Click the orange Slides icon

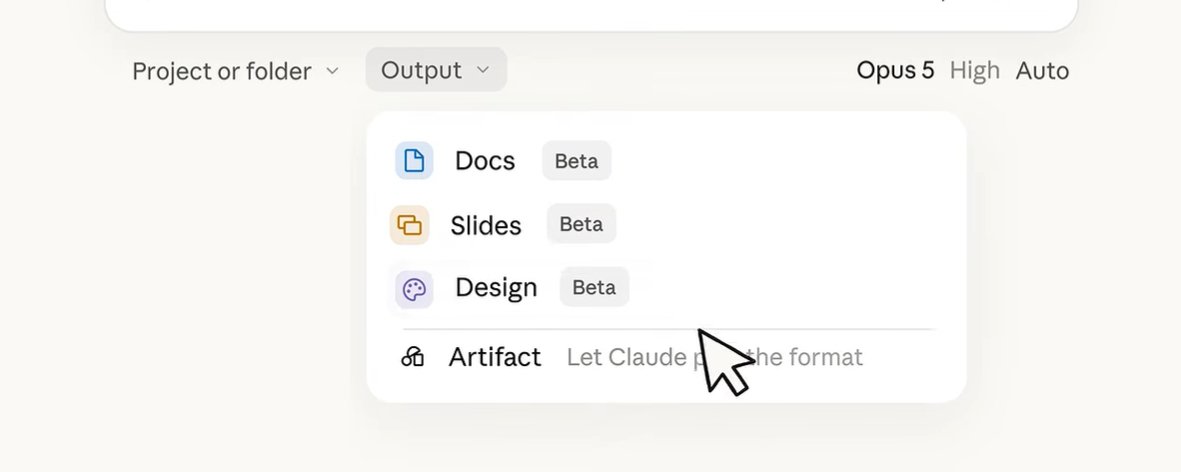pyautogui.click(x=409, y=225)
